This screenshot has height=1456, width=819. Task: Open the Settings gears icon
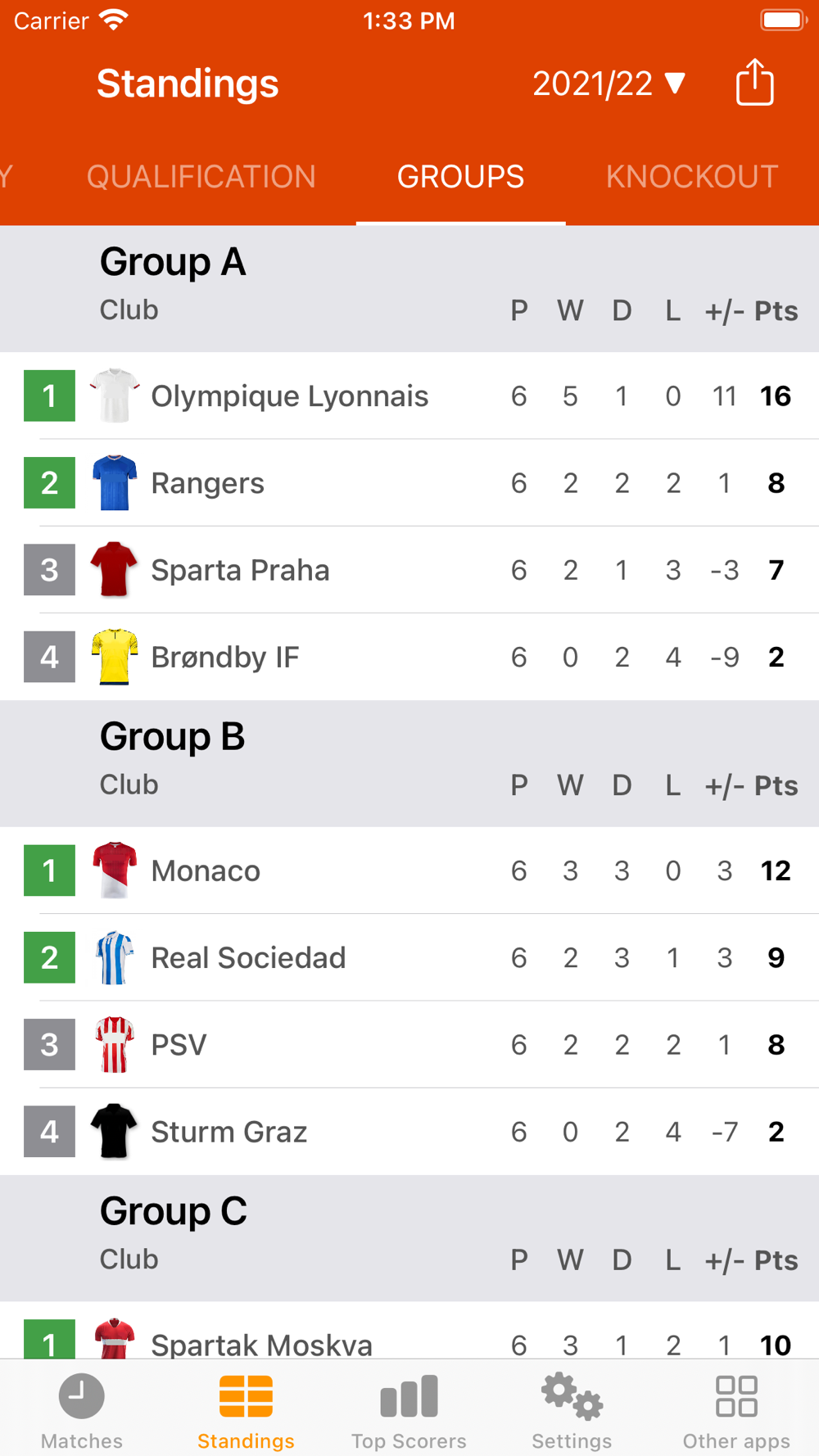(x=572, y=1395)
